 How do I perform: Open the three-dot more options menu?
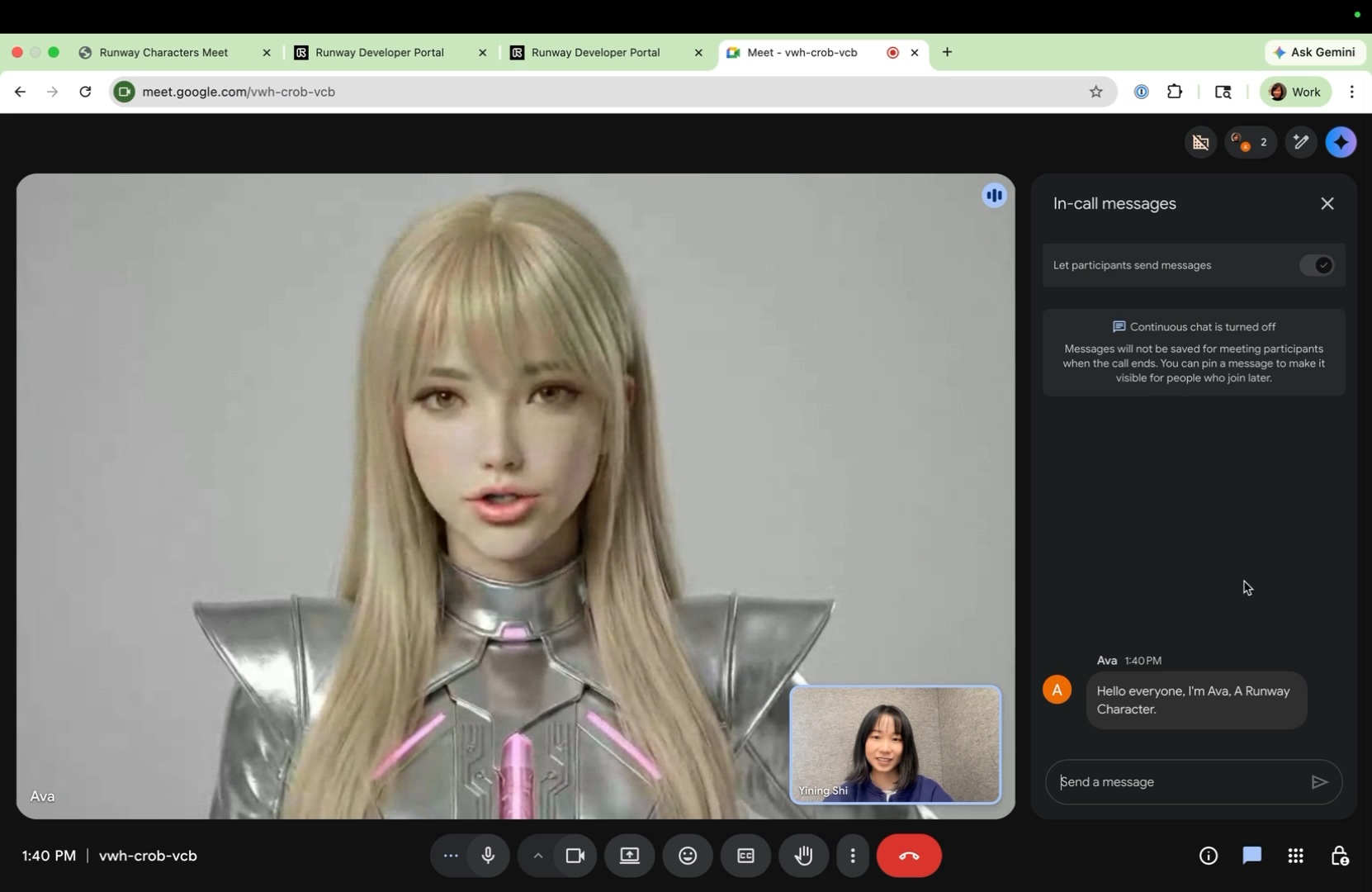[x=853, y=856]
